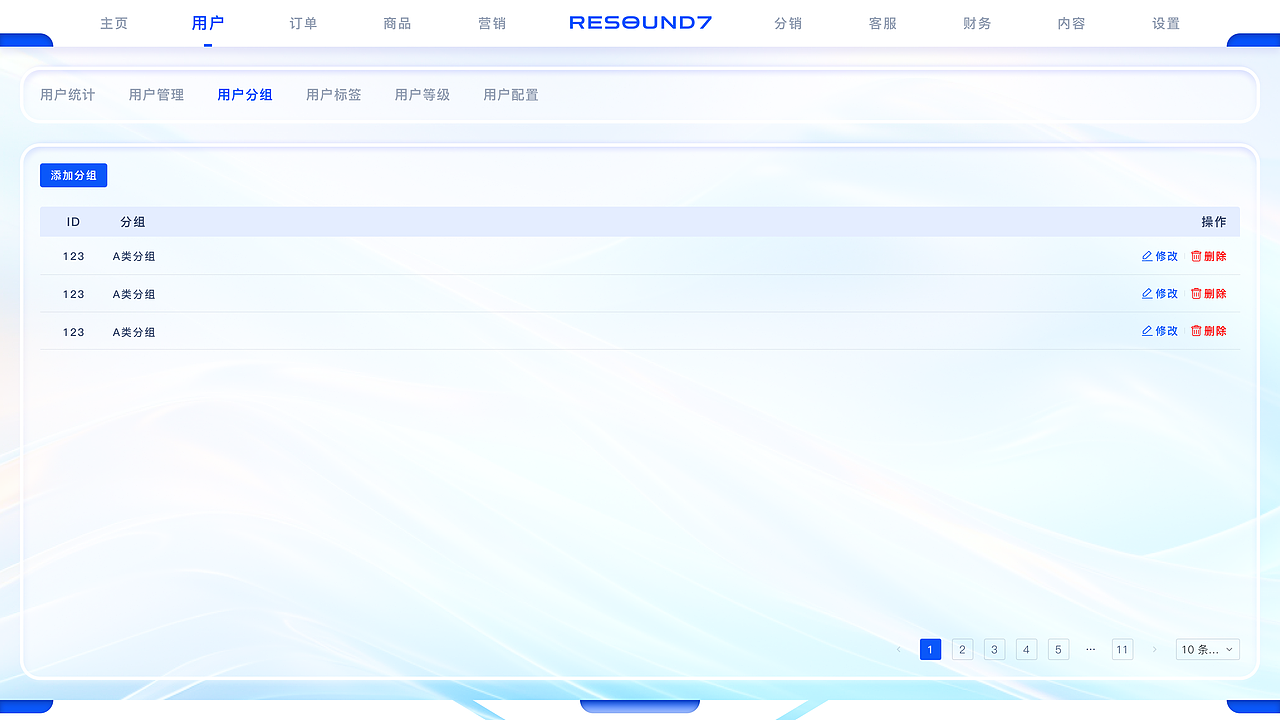Go to page 5 in pagination
This screenshot has width=1280, height=720.
(1058, 649)
